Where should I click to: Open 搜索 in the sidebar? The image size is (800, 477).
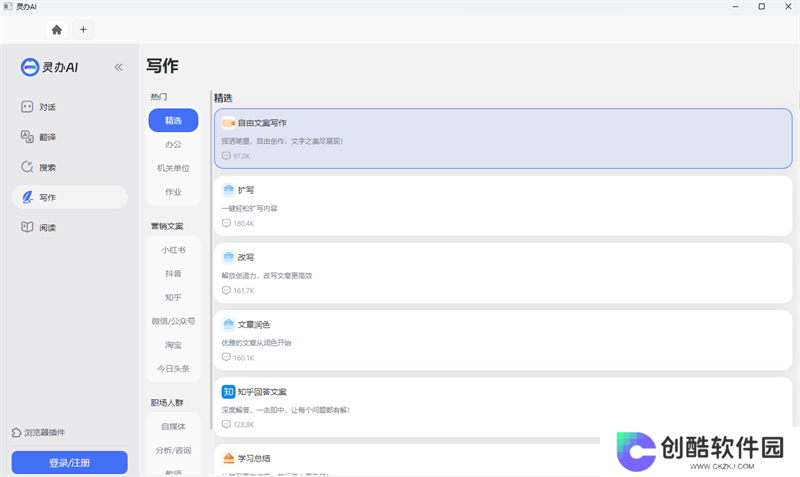pos(69,167)
